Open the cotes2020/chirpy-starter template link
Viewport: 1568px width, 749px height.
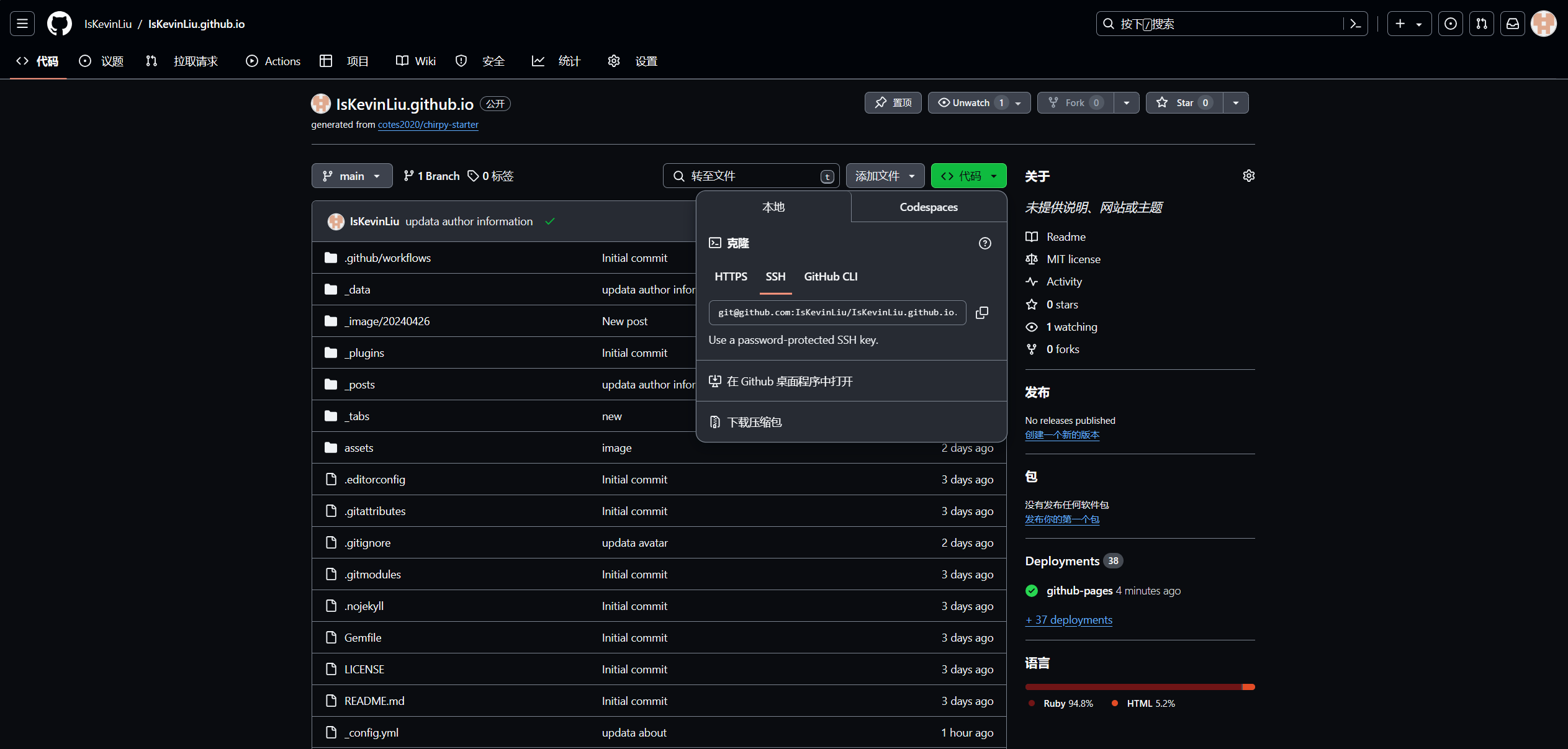(x=428, y=125)
